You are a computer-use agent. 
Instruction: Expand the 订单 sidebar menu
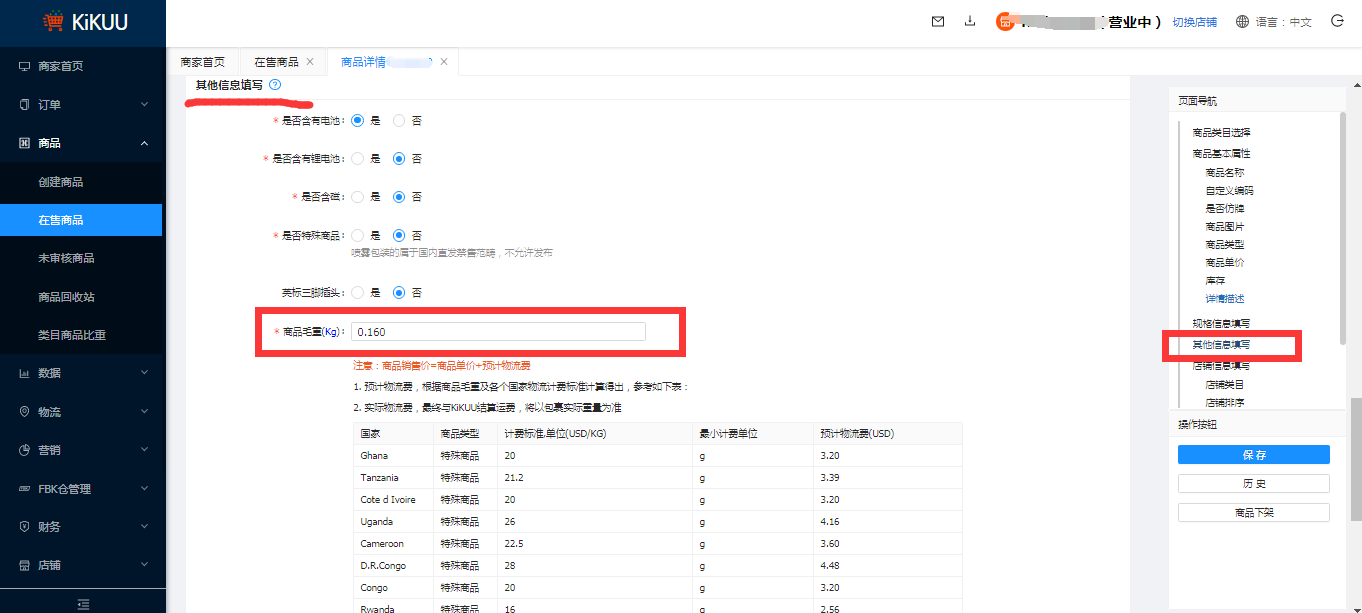[81, 105]
